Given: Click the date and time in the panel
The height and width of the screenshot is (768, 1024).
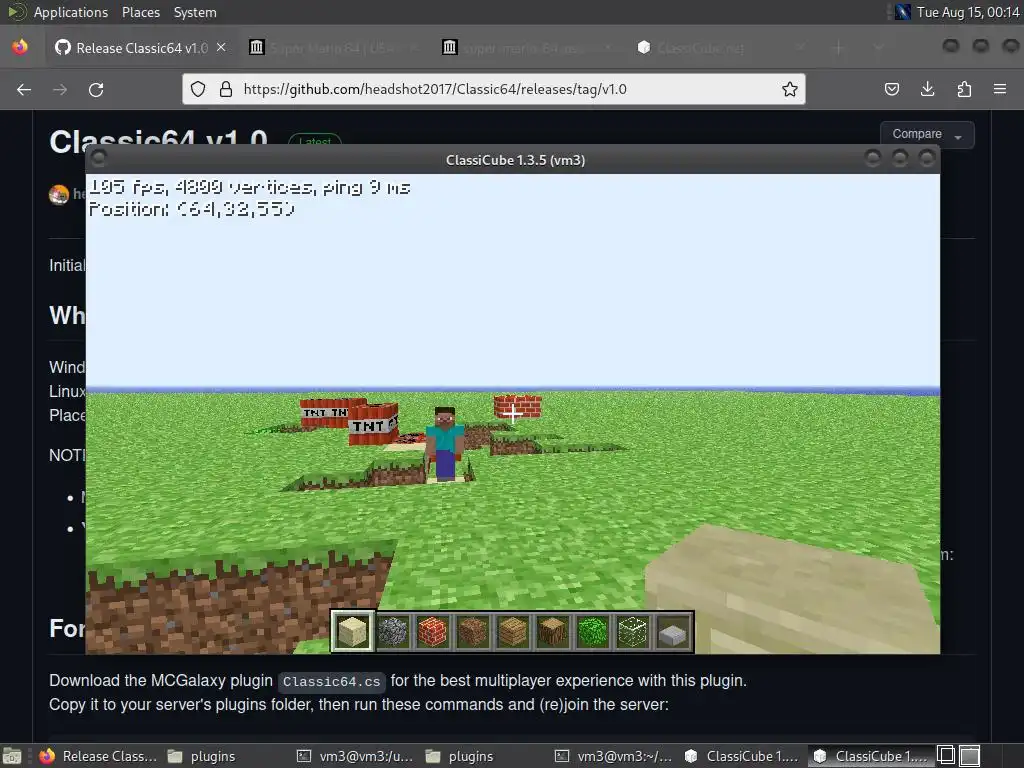Looking at the screenshot, I should coord(968,12).
